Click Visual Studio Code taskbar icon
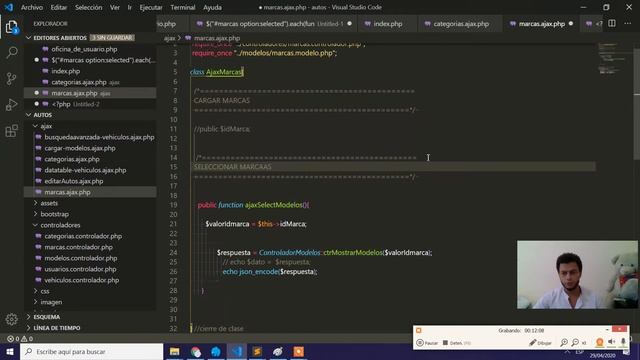This screenshot has height=360, width=640. [x=237, y=351]
